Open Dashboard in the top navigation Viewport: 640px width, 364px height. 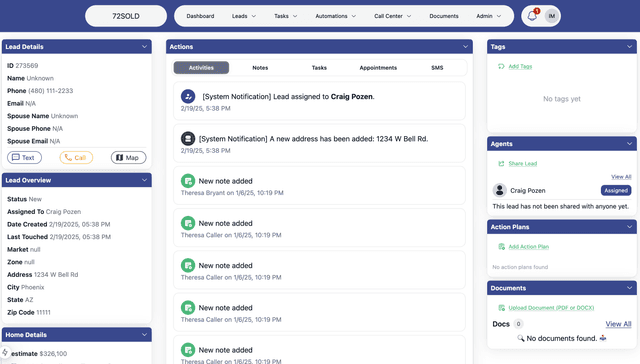(x=200, y=16)
